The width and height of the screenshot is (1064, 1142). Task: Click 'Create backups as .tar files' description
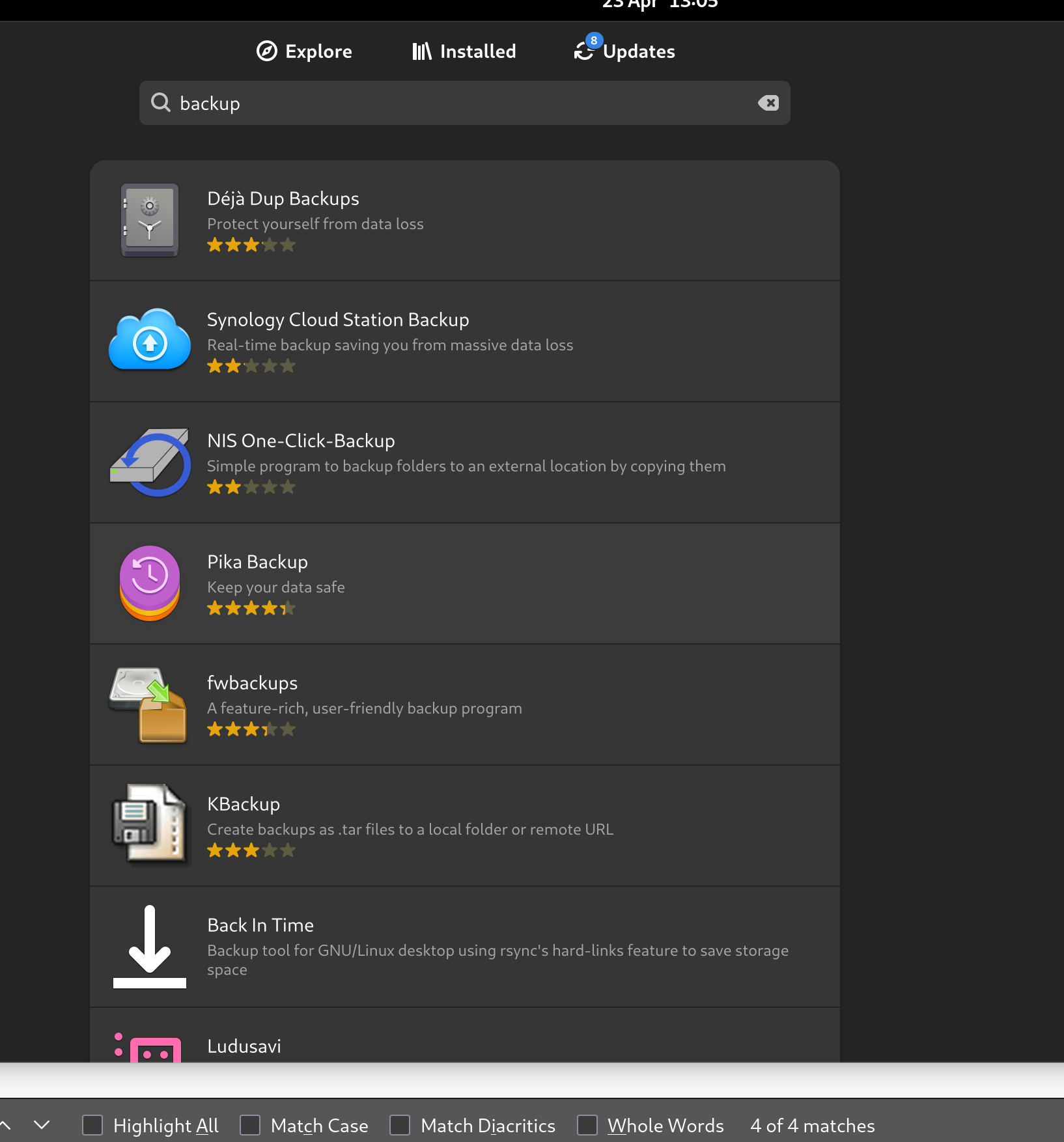click(410, 829)
